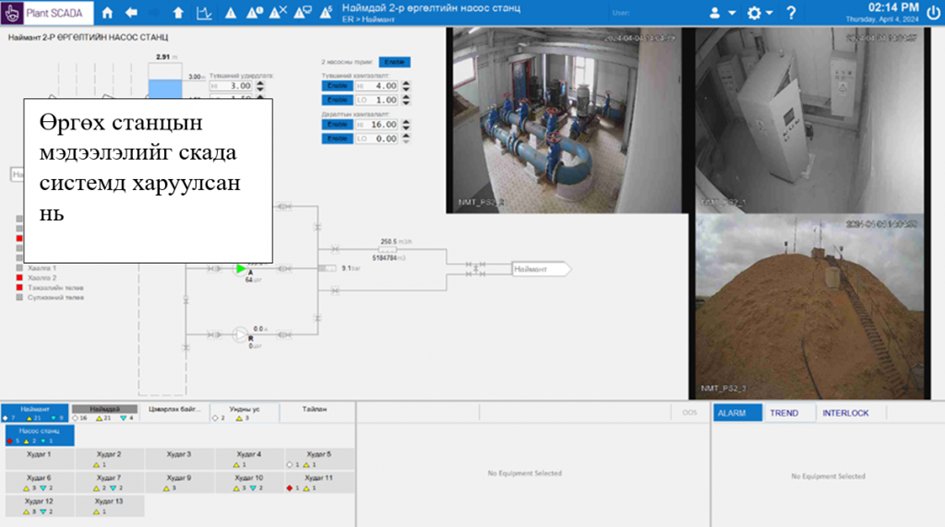Go to the Home page icon

(107, 13)
